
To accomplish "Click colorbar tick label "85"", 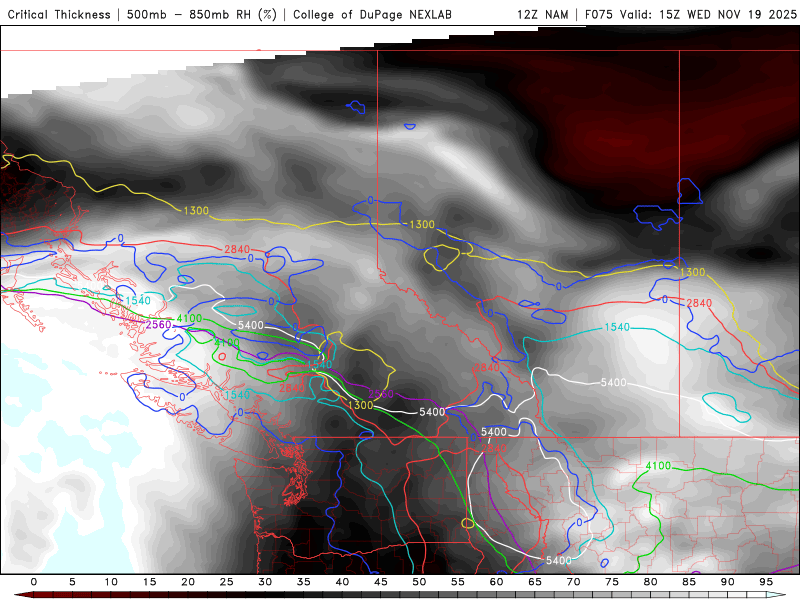I will click(689, 582).
